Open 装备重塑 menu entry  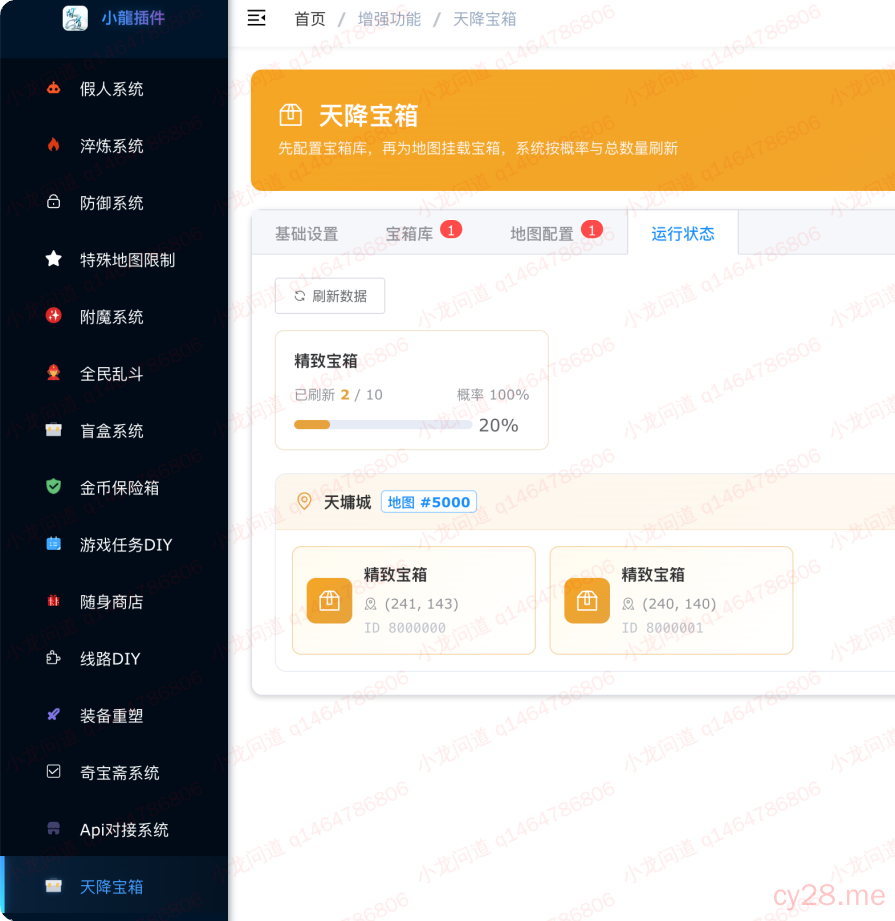[x=114, y=715]
